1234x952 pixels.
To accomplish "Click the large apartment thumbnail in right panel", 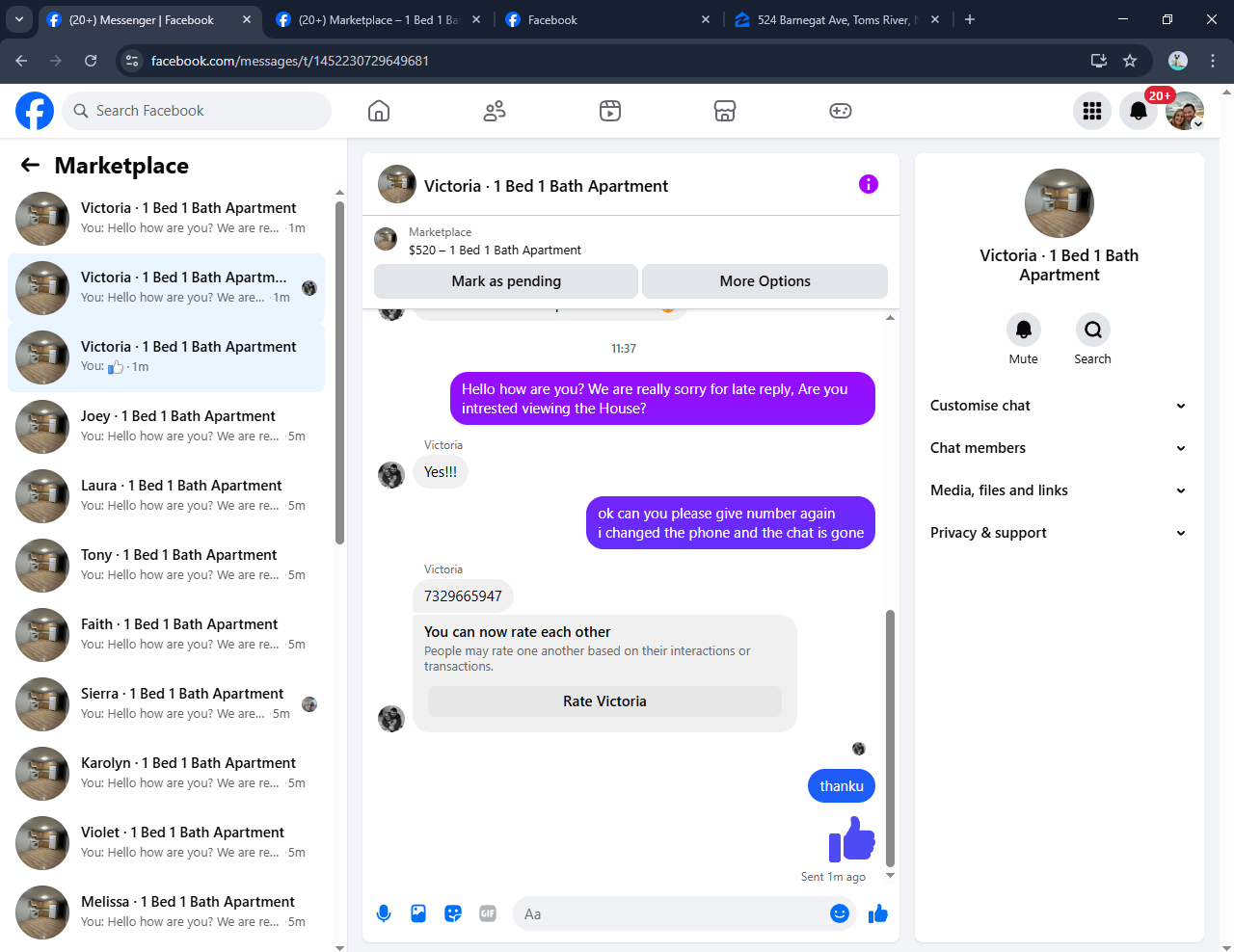I will pos(1060,203).
